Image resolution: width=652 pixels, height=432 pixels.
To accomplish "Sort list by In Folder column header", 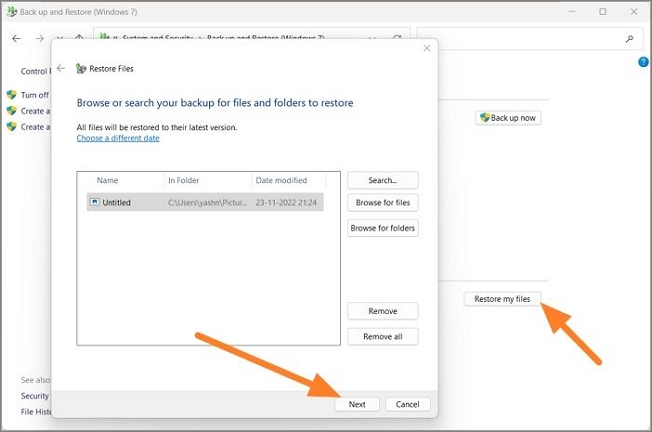I will (186, 181).
